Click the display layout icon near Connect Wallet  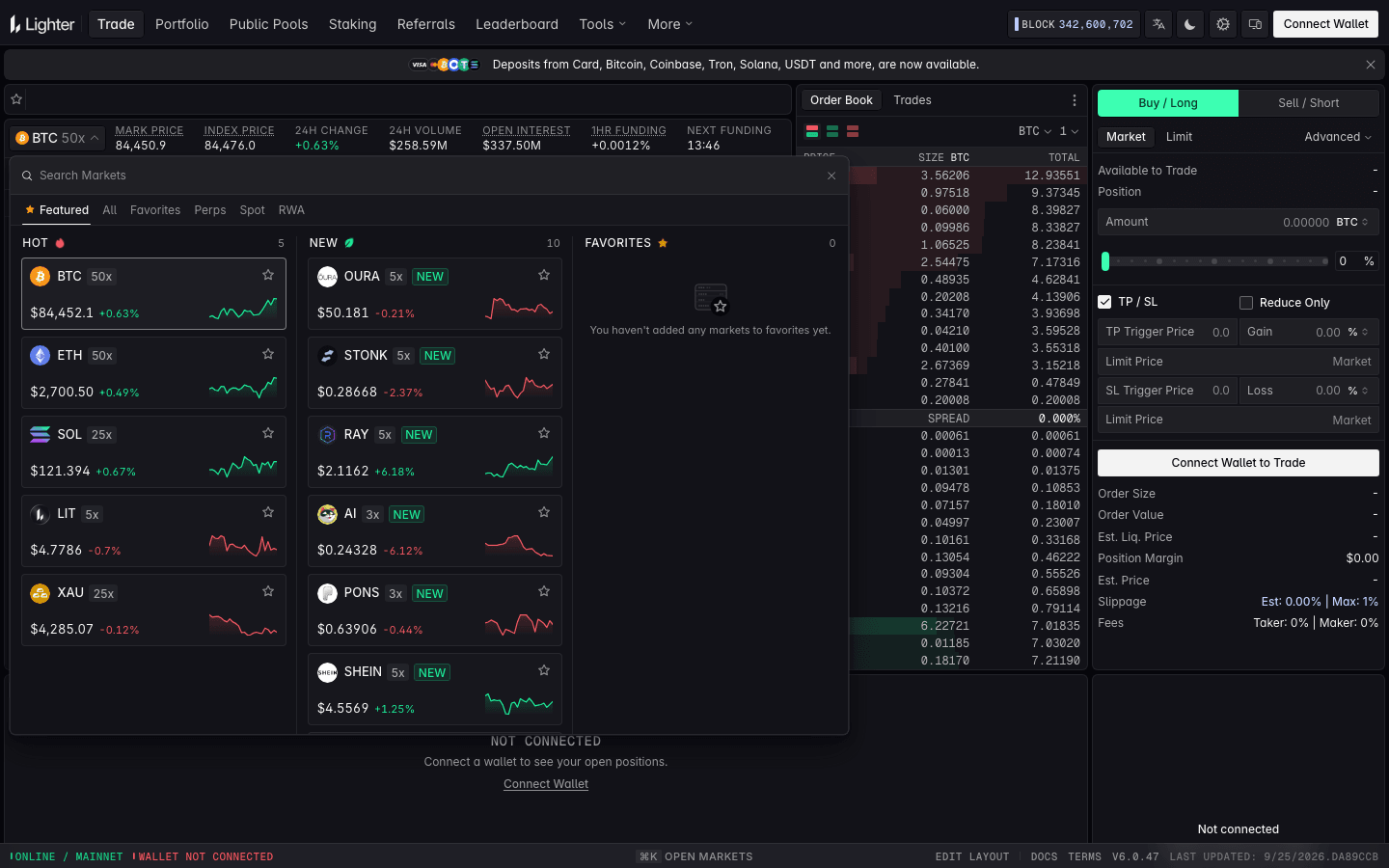tap(1255, 24)
